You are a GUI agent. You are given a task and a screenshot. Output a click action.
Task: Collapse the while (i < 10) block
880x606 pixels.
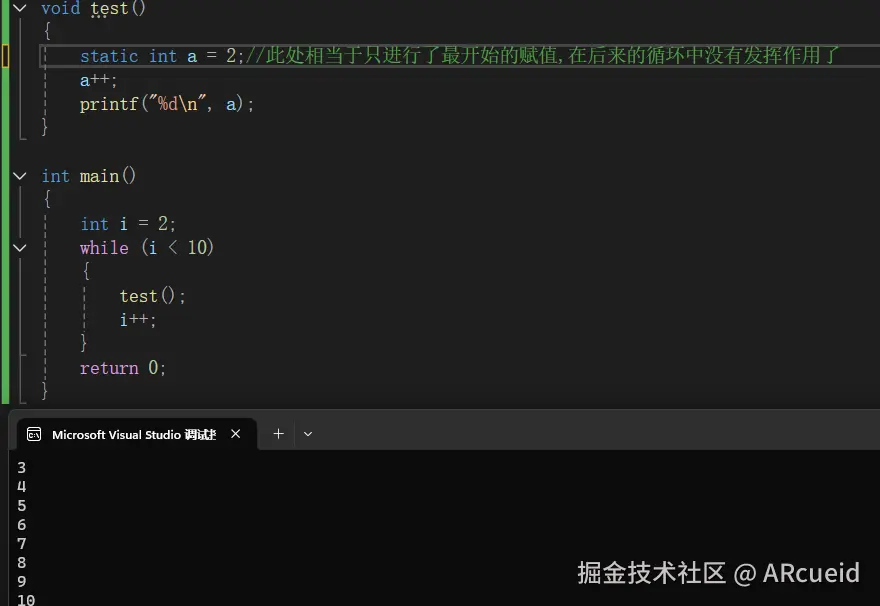[x=20, y=248]
